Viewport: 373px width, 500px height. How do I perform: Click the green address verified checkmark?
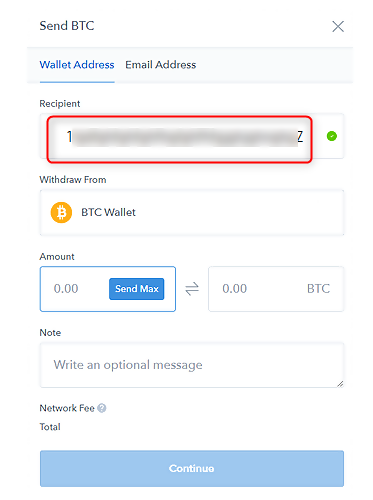332,136
